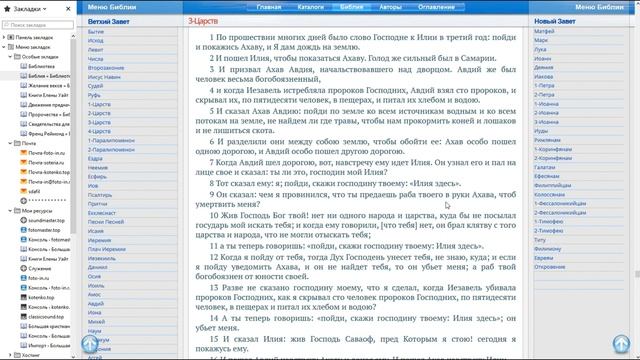The height and width of the screenshot is (360, 640).
Task: Click the Служение bookmark globe icon
Action: [24, 268]
